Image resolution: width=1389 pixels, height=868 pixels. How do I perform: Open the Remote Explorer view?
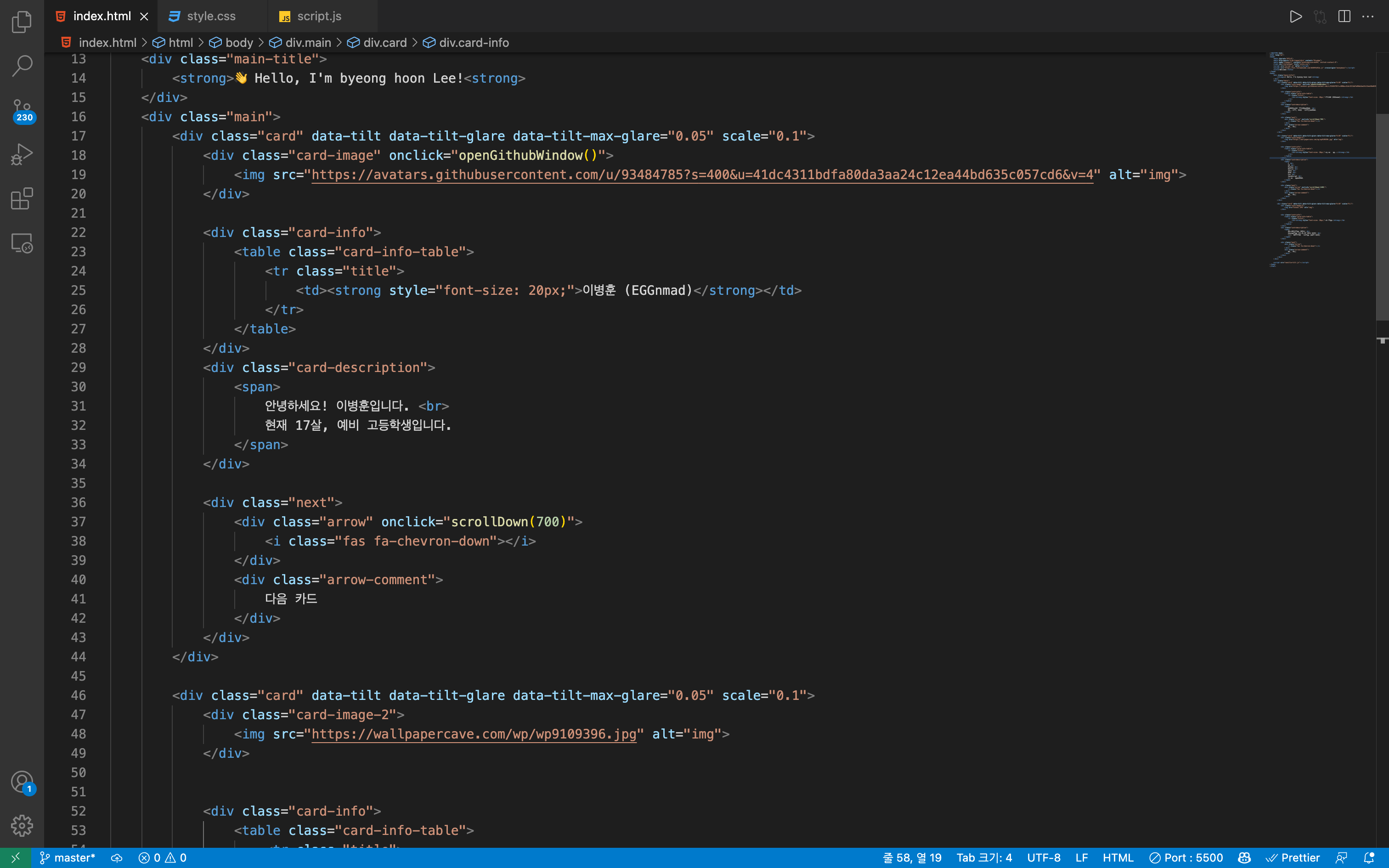coord(22,243)
